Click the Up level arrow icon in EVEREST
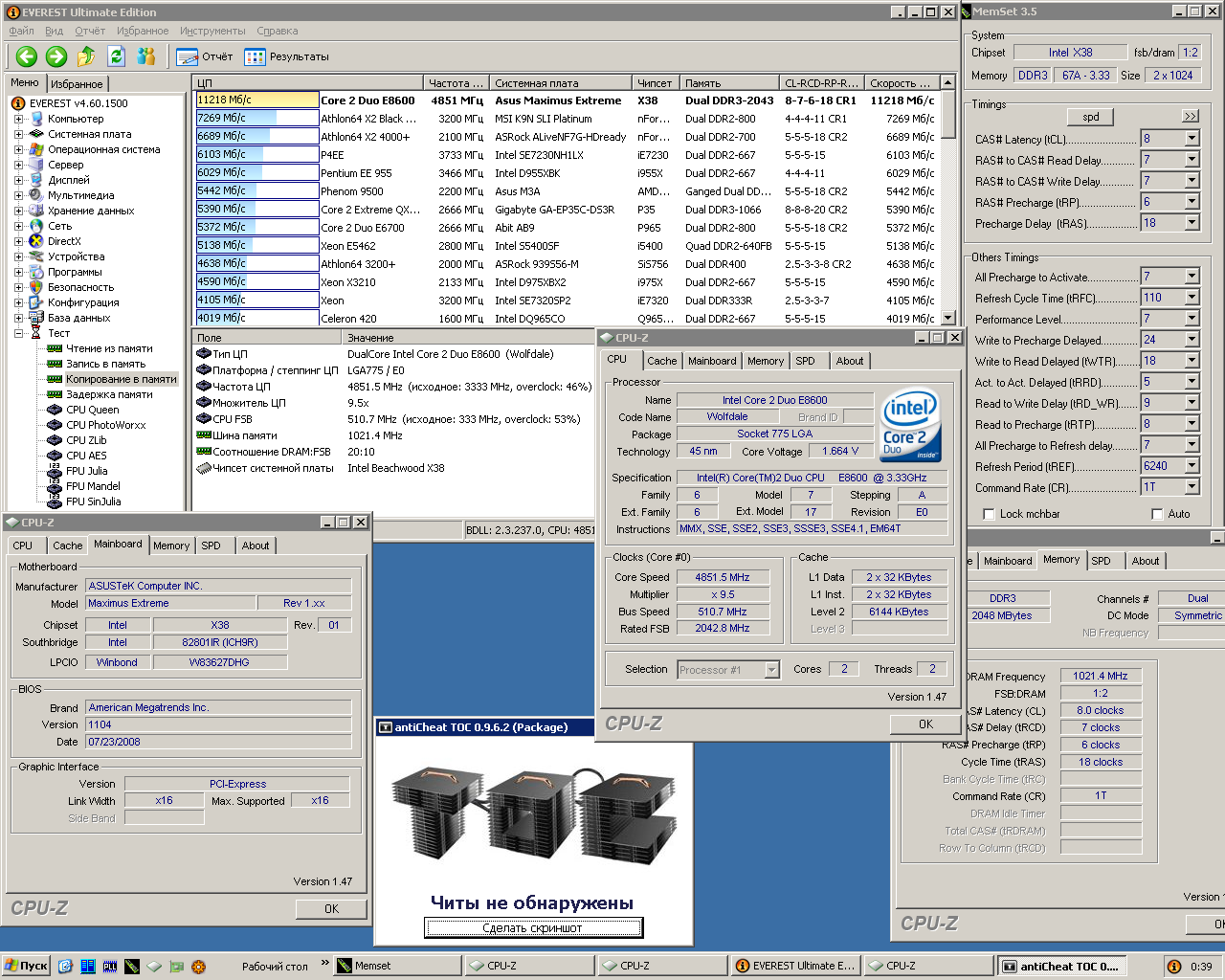Screen dimensions: 1225x980 (86, 56)
